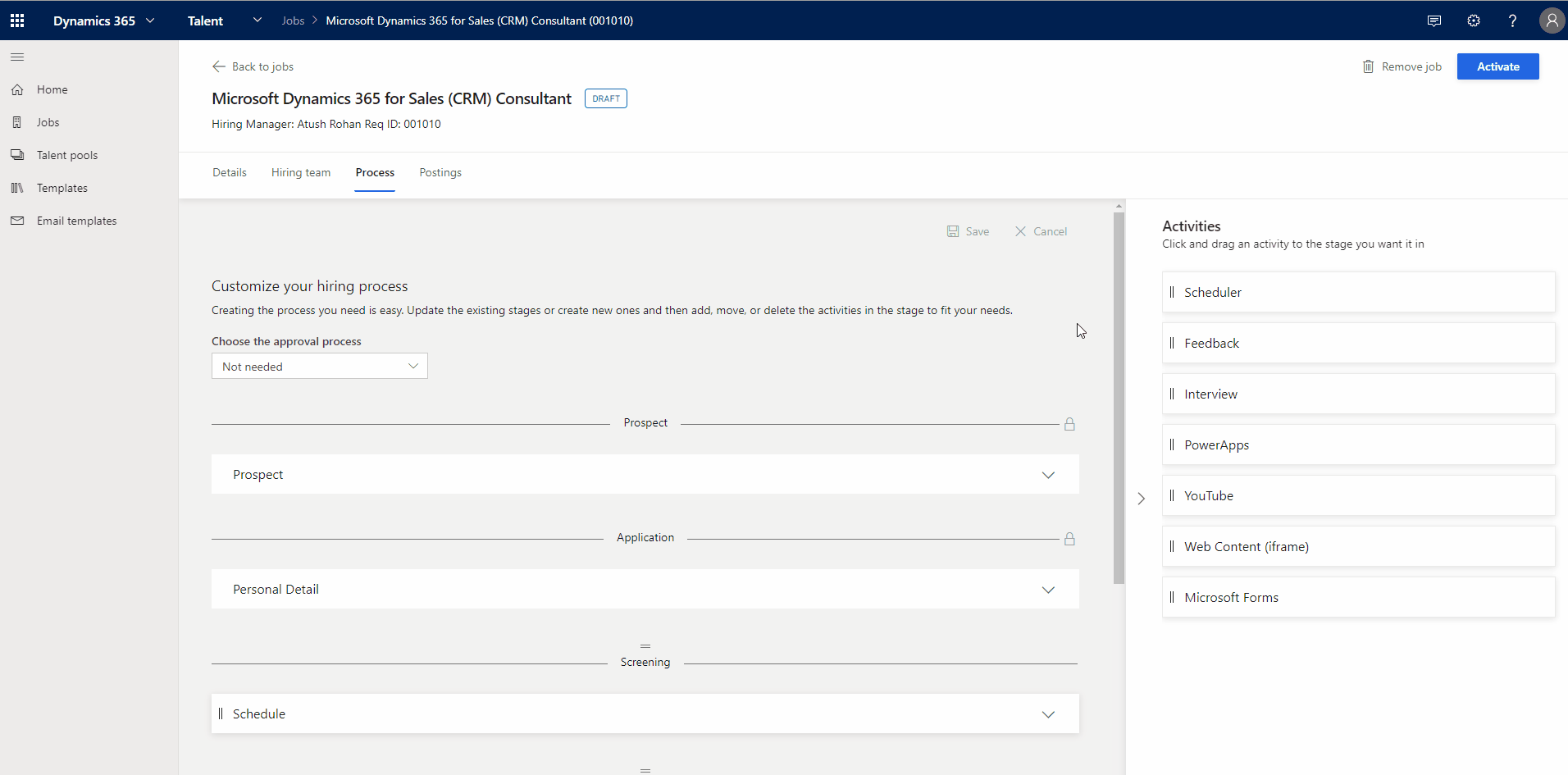Click the Microsoft Forms activity label
The height and width of the screenshot is (775, 1568).
point(1232,597)
